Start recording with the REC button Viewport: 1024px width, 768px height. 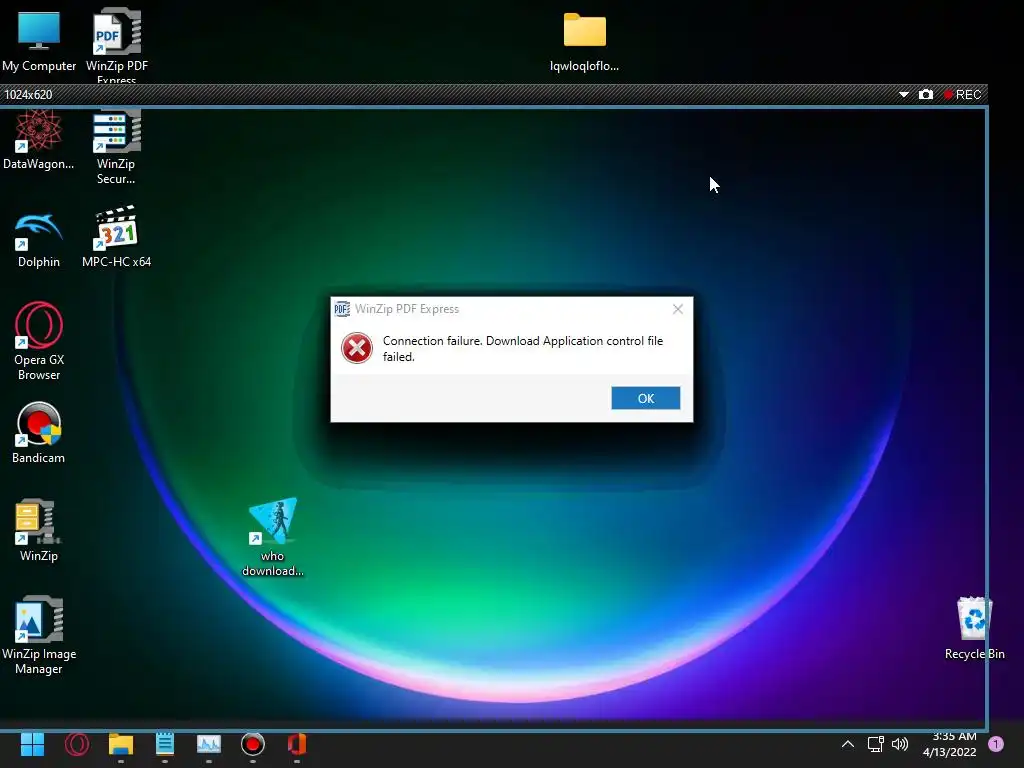point(963,95)
